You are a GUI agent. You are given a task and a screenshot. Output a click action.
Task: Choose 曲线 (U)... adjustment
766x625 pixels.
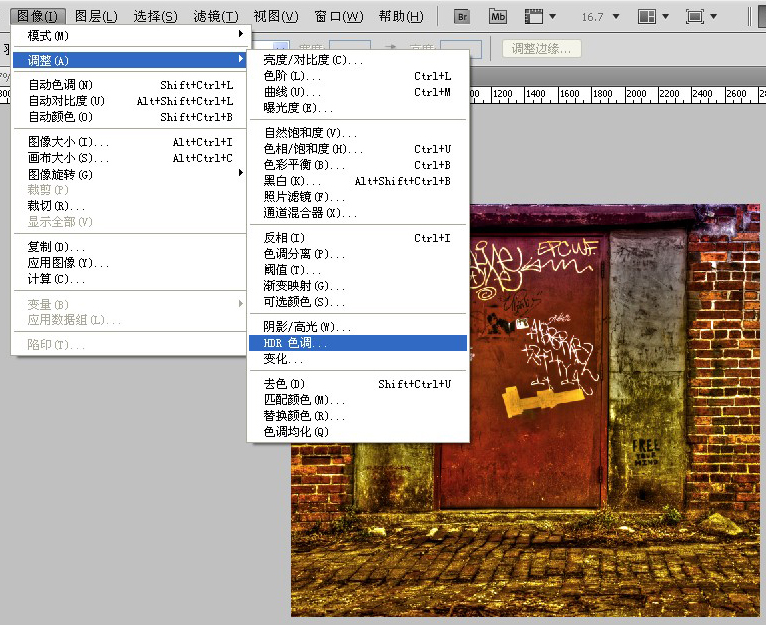coord(358,92)
